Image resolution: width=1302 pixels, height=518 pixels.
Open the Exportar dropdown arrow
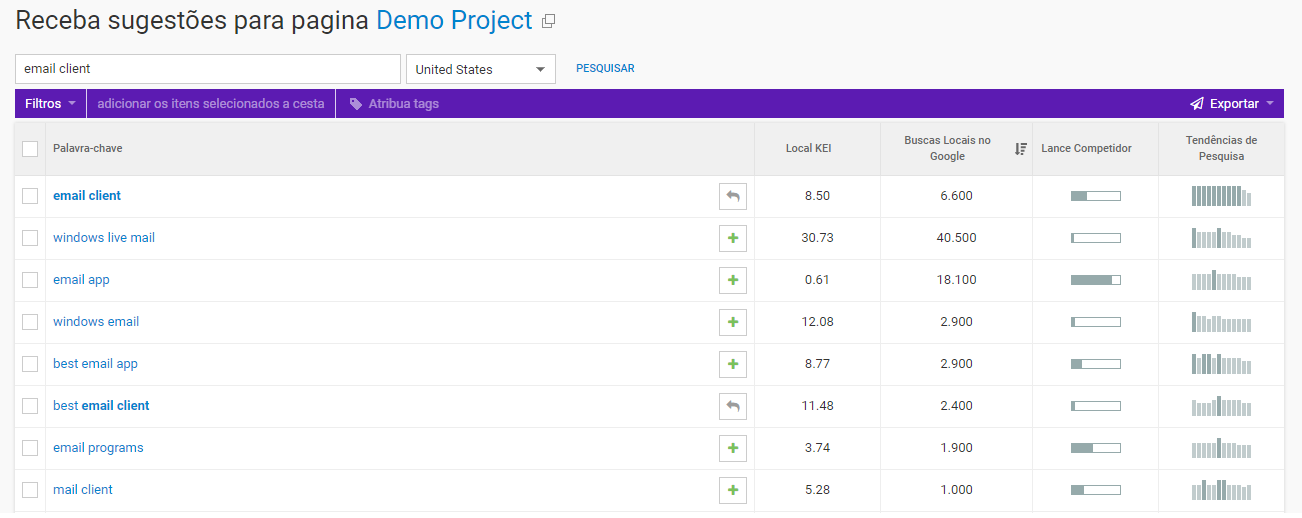coord(1270,104)
